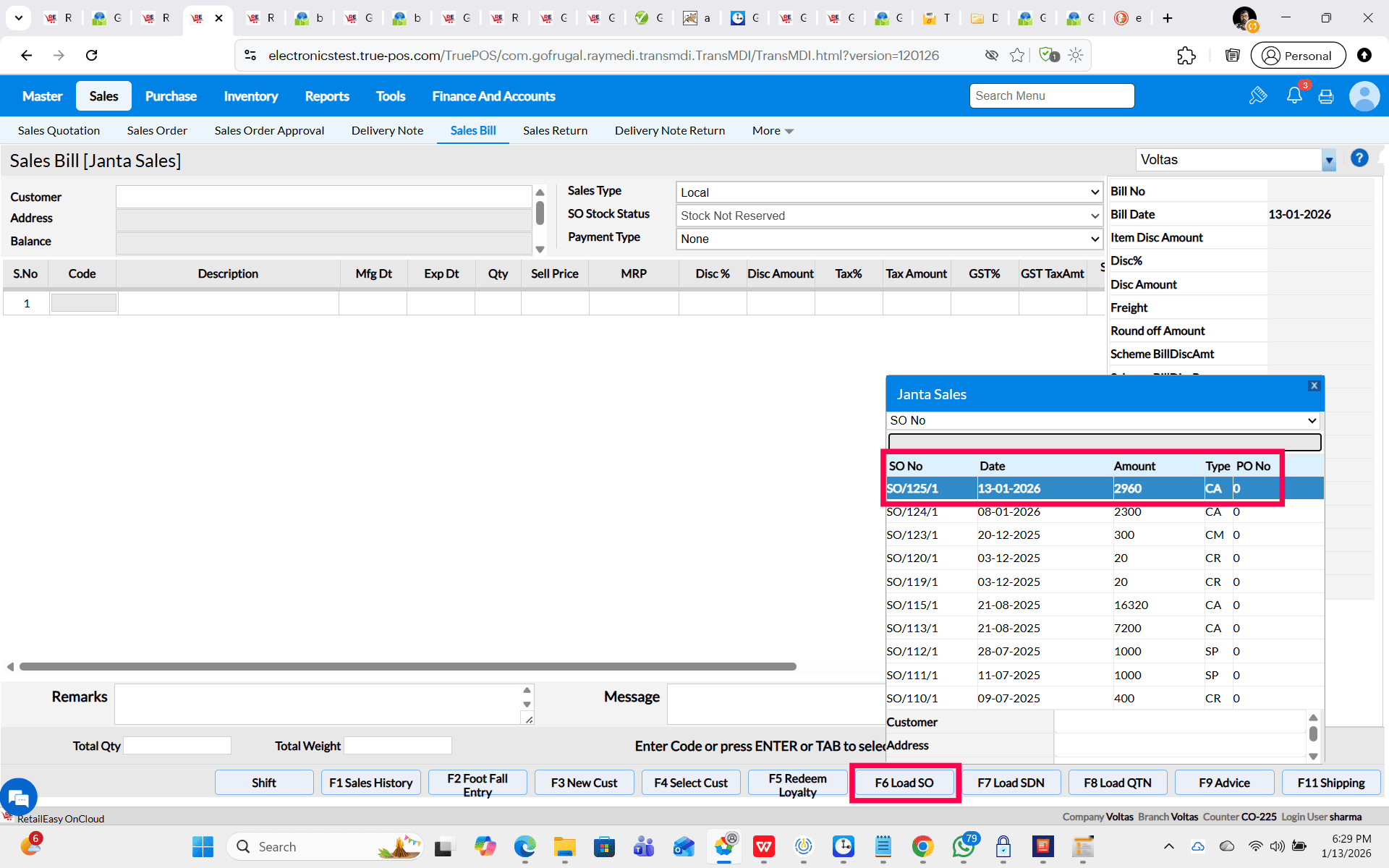Click the pencil and ruler customize icon

[x=1258, y=95]
